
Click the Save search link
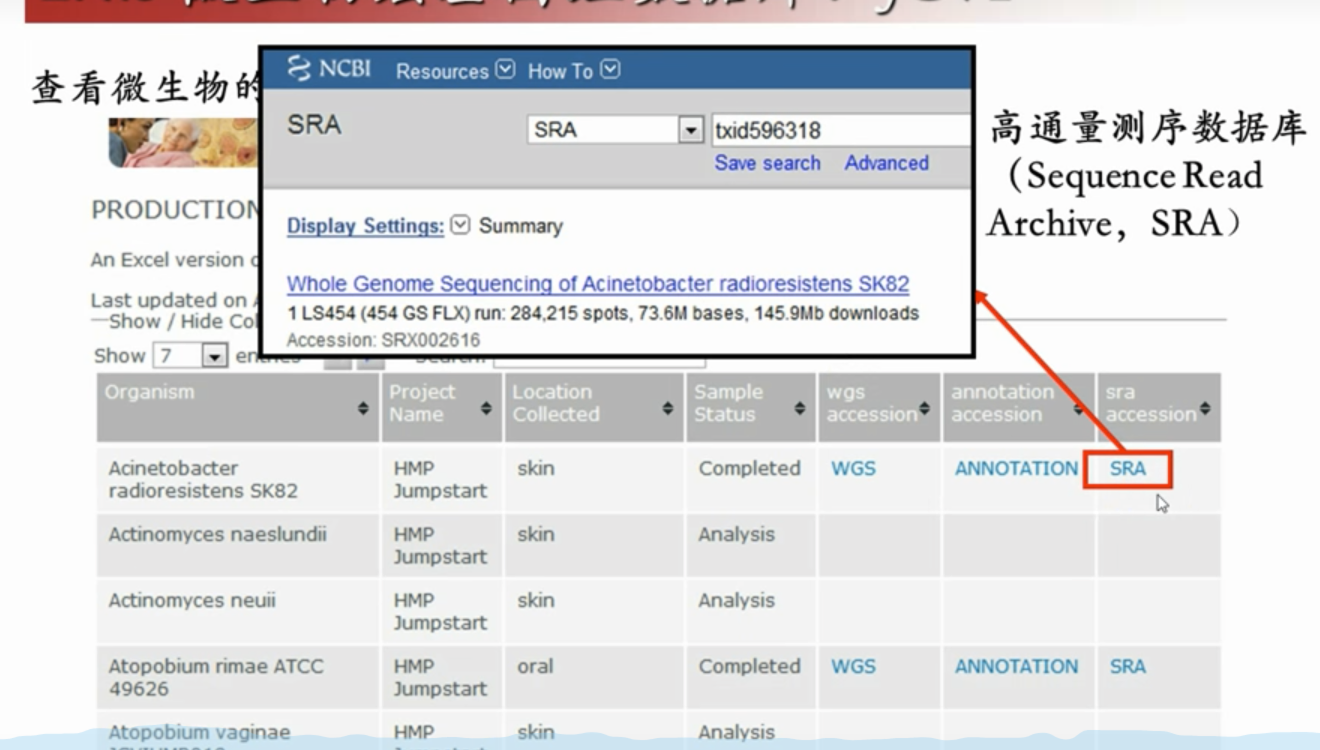tap(767, 163)
